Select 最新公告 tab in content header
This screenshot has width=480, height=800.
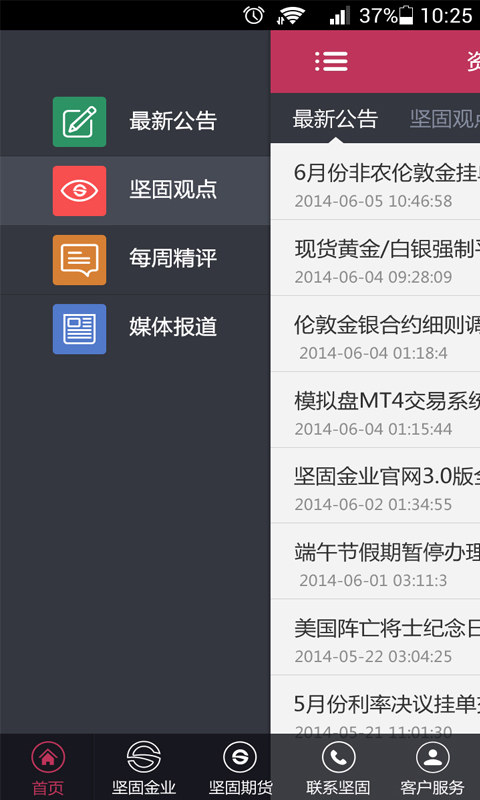[x=335, y=119]
